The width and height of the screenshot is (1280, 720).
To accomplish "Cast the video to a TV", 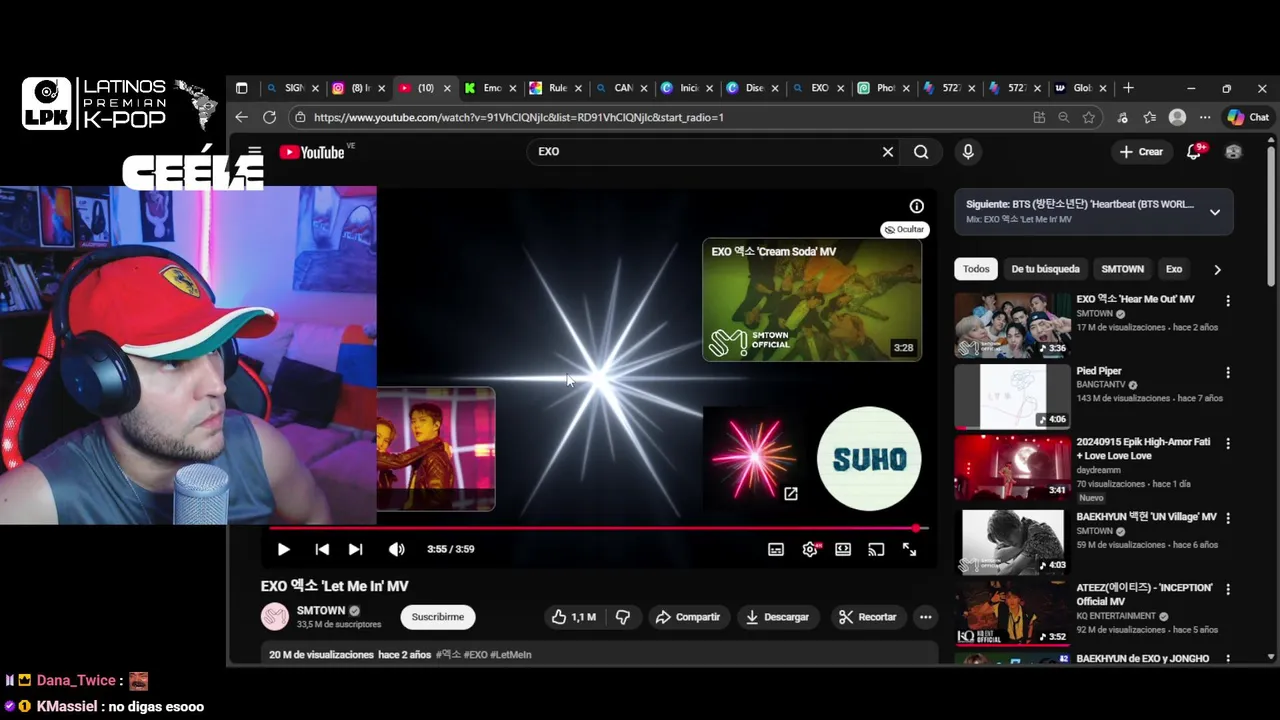I will (876, 549).
